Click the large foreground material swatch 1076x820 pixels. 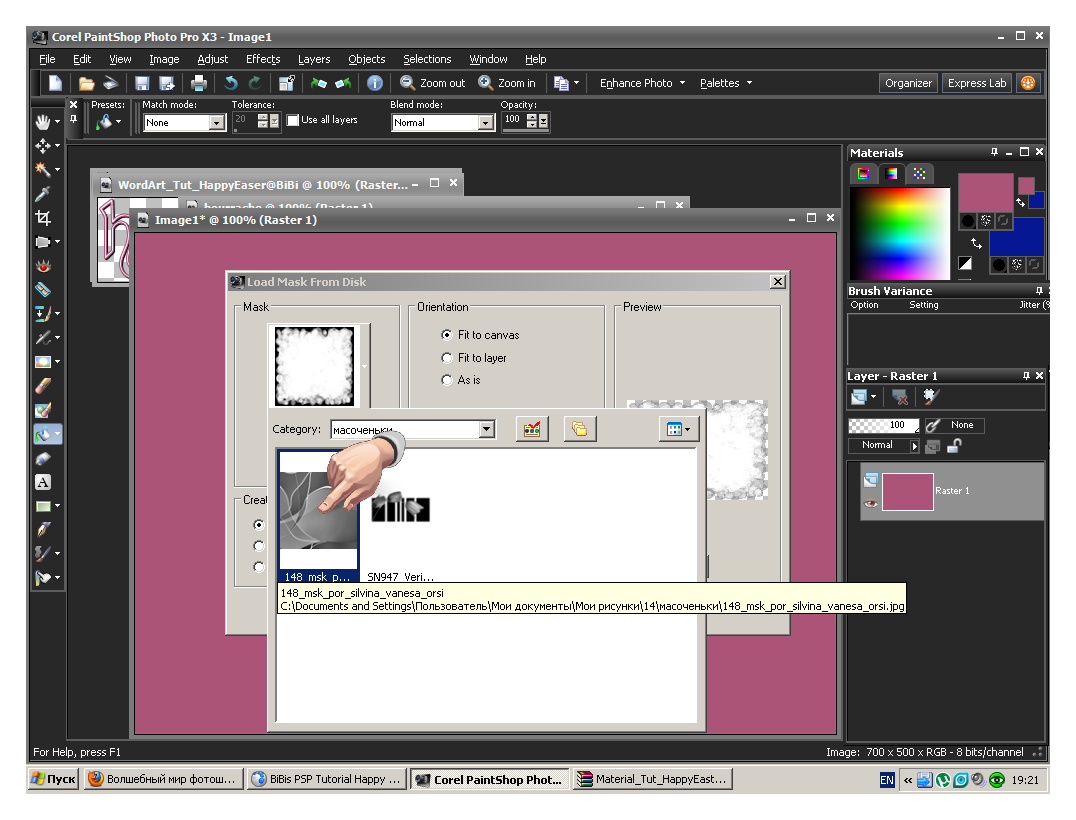[x=985, y=193]
